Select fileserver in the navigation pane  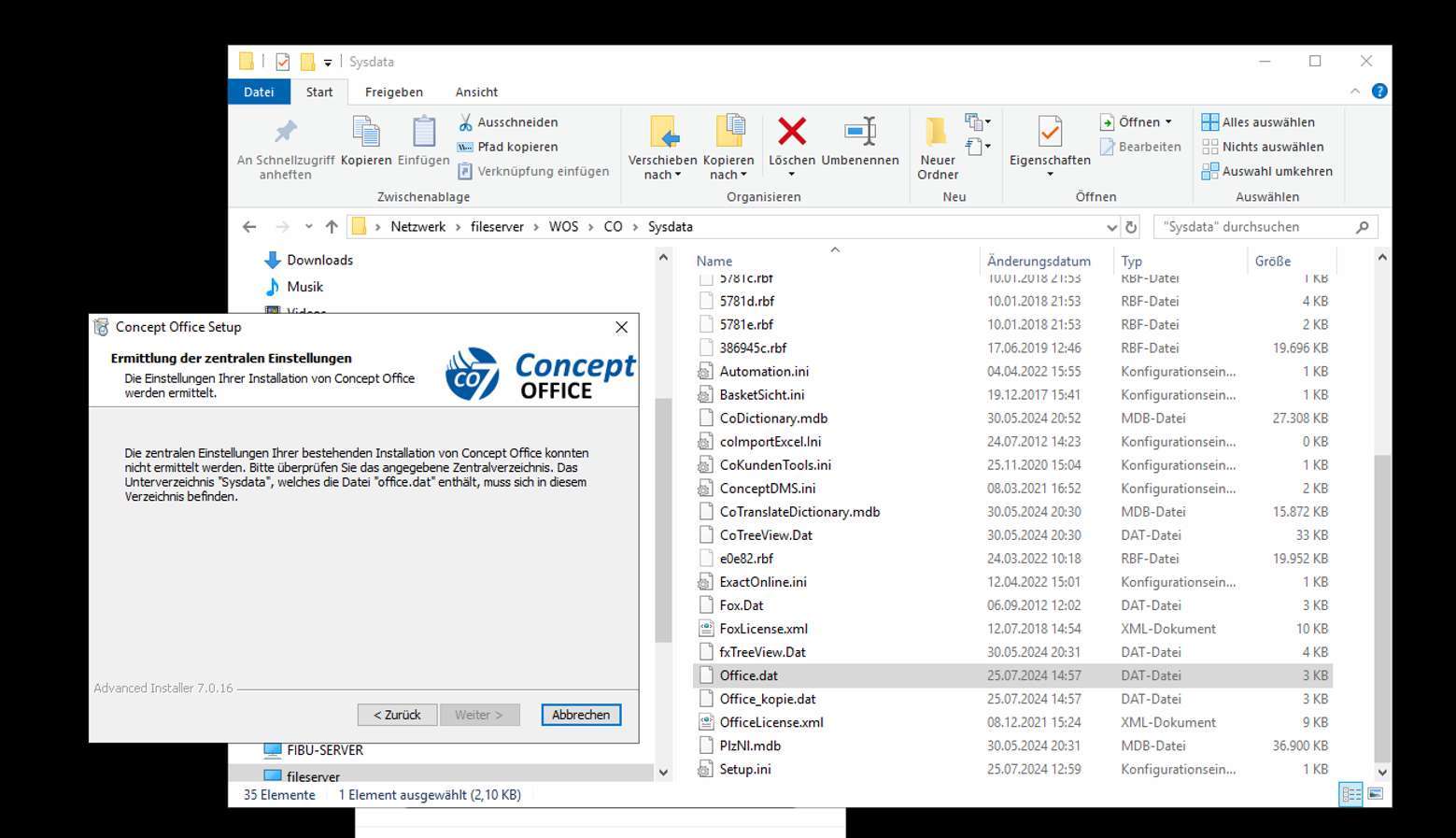click(313, 776)
